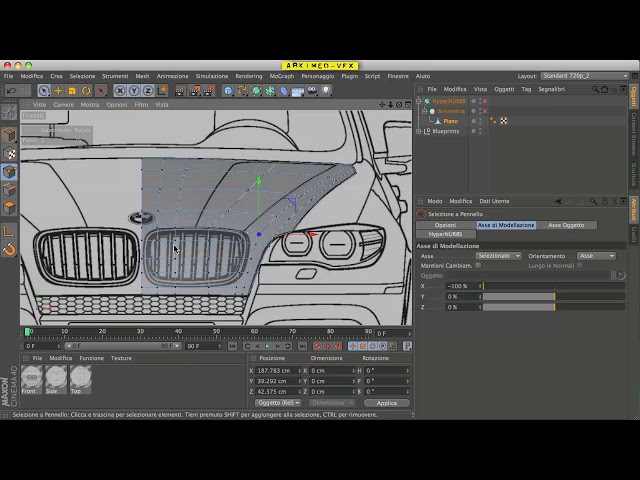Screen dimensions: 640x480
Task: Activate Edges mode icon
Action: [x=9, y=190]
